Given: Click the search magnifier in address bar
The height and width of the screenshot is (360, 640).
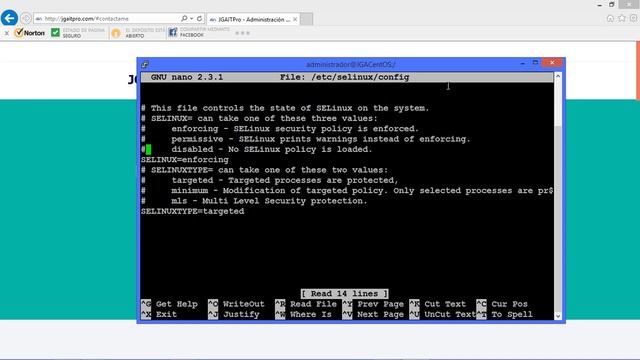Looking at the screenshot, I should [x=184, y=18].
